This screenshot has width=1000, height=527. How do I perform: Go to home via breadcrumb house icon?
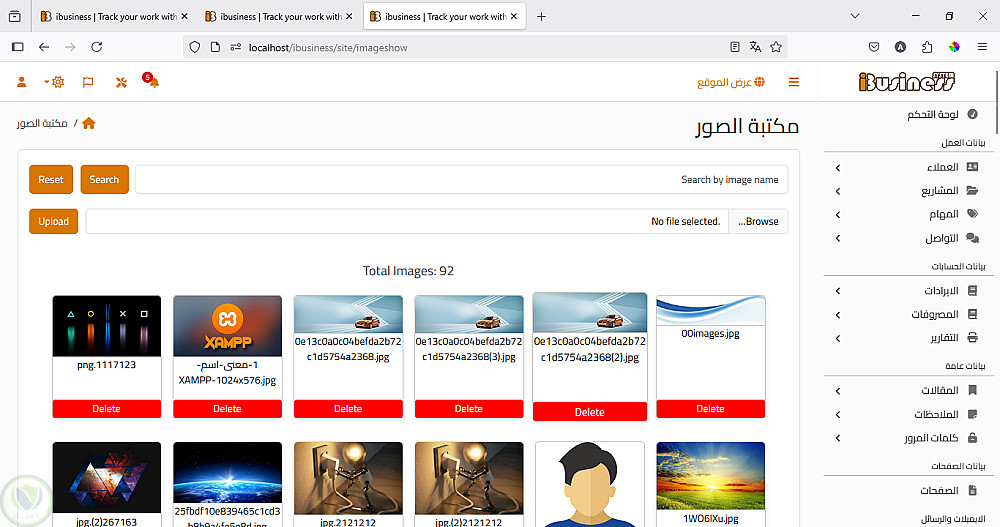[x=89, y=123]
